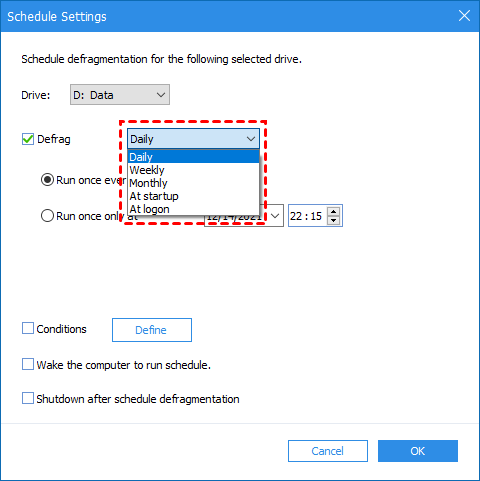This screenshot has height=481, width=480.
Task: Click the OK button
Action: [x=418, y=451]
